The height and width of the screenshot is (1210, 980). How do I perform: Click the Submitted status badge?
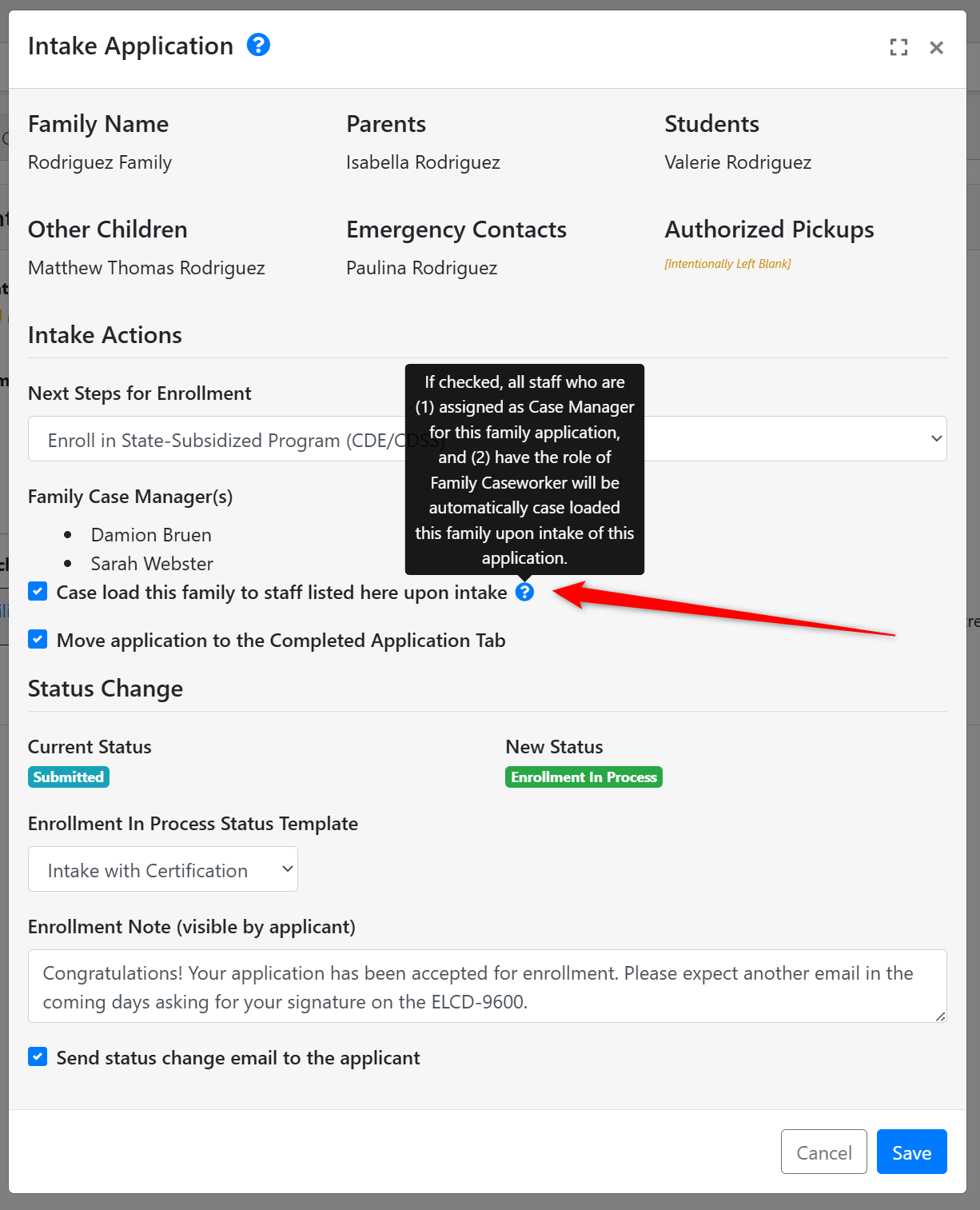pyautogui.click(x=69, y=777)
